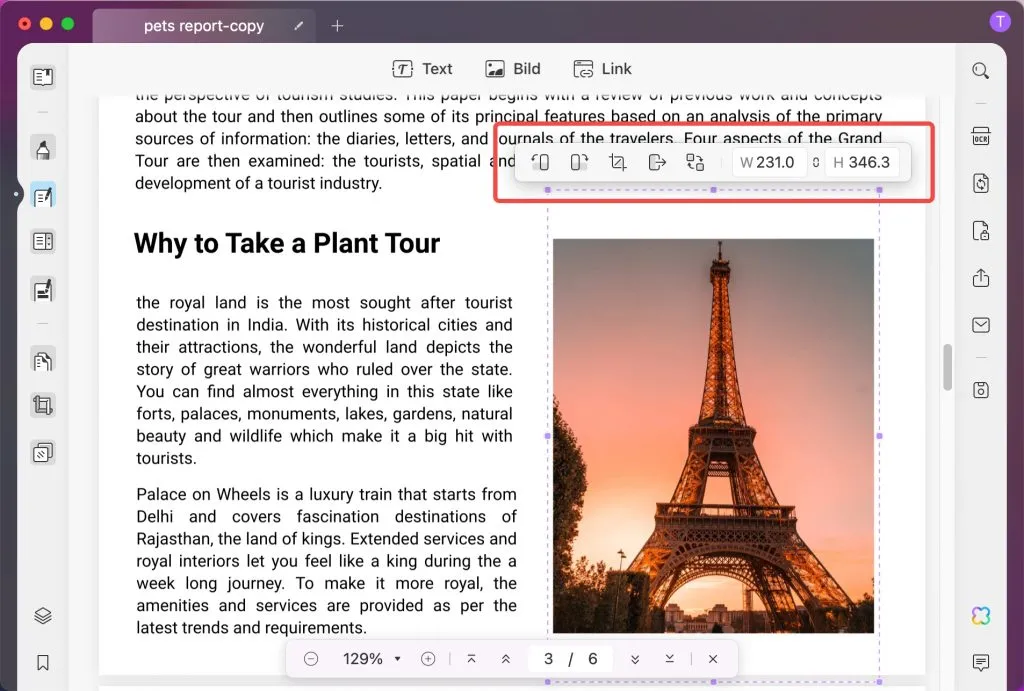The height and width of the screenshot is (691, 1024).
Task: Show the comments panel
Action: [x=980, y=662]
